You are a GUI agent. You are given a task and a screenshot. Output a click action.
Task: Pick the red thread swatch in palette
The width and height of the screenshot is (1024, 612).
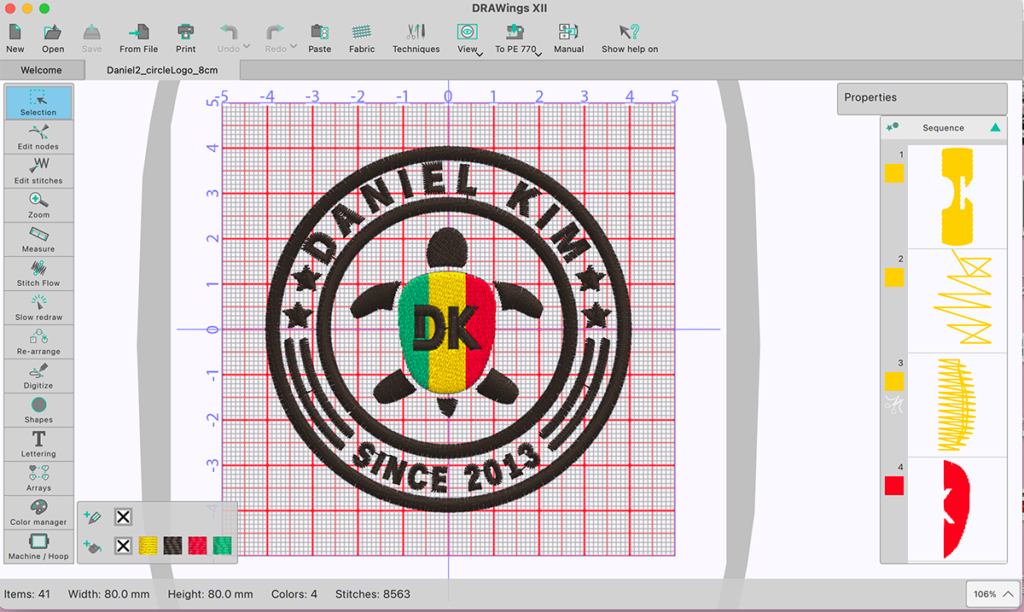[x=197, y=545]
